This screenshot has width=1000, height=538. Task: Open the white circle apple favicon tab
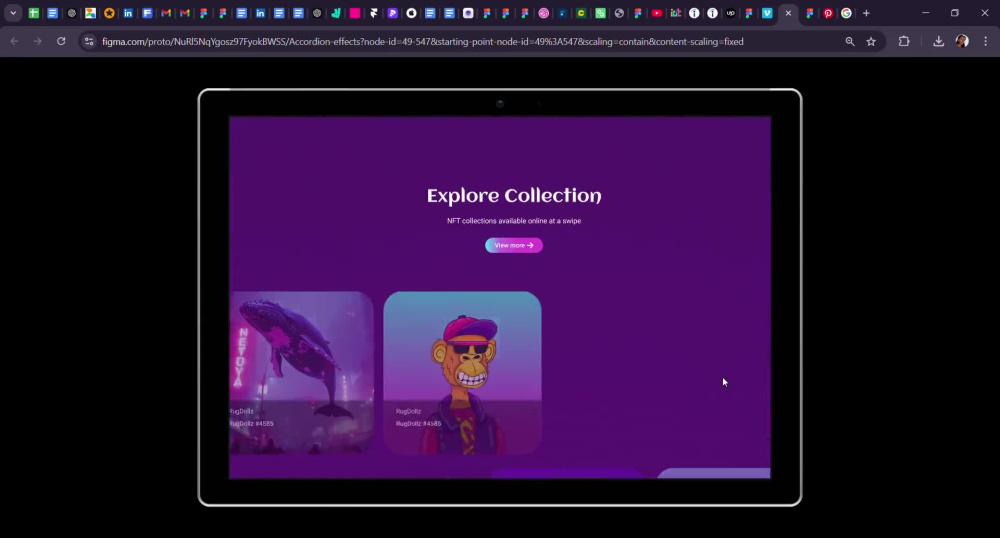(x=411, y=13)
